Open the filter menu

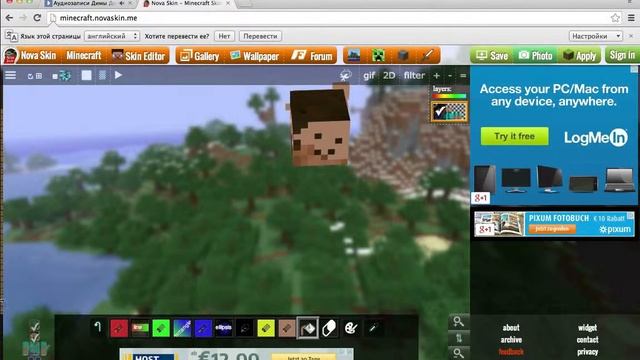(x=414, y=76)
